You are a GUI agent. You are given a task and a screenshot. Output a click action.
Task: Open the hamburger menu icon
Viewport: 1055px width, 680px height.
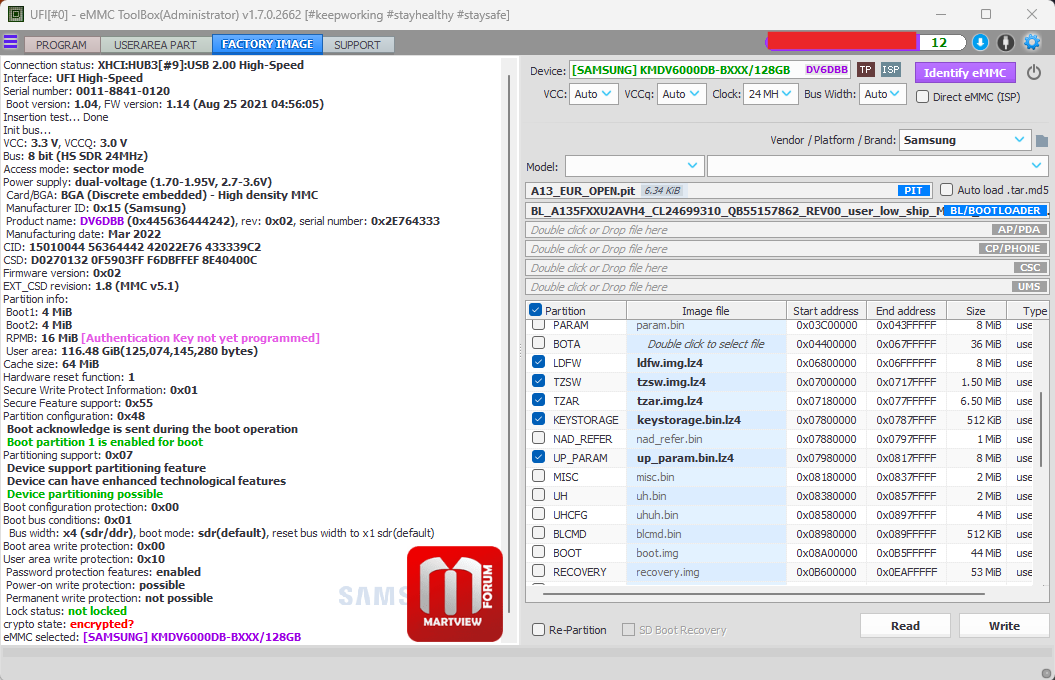[10, 42]
